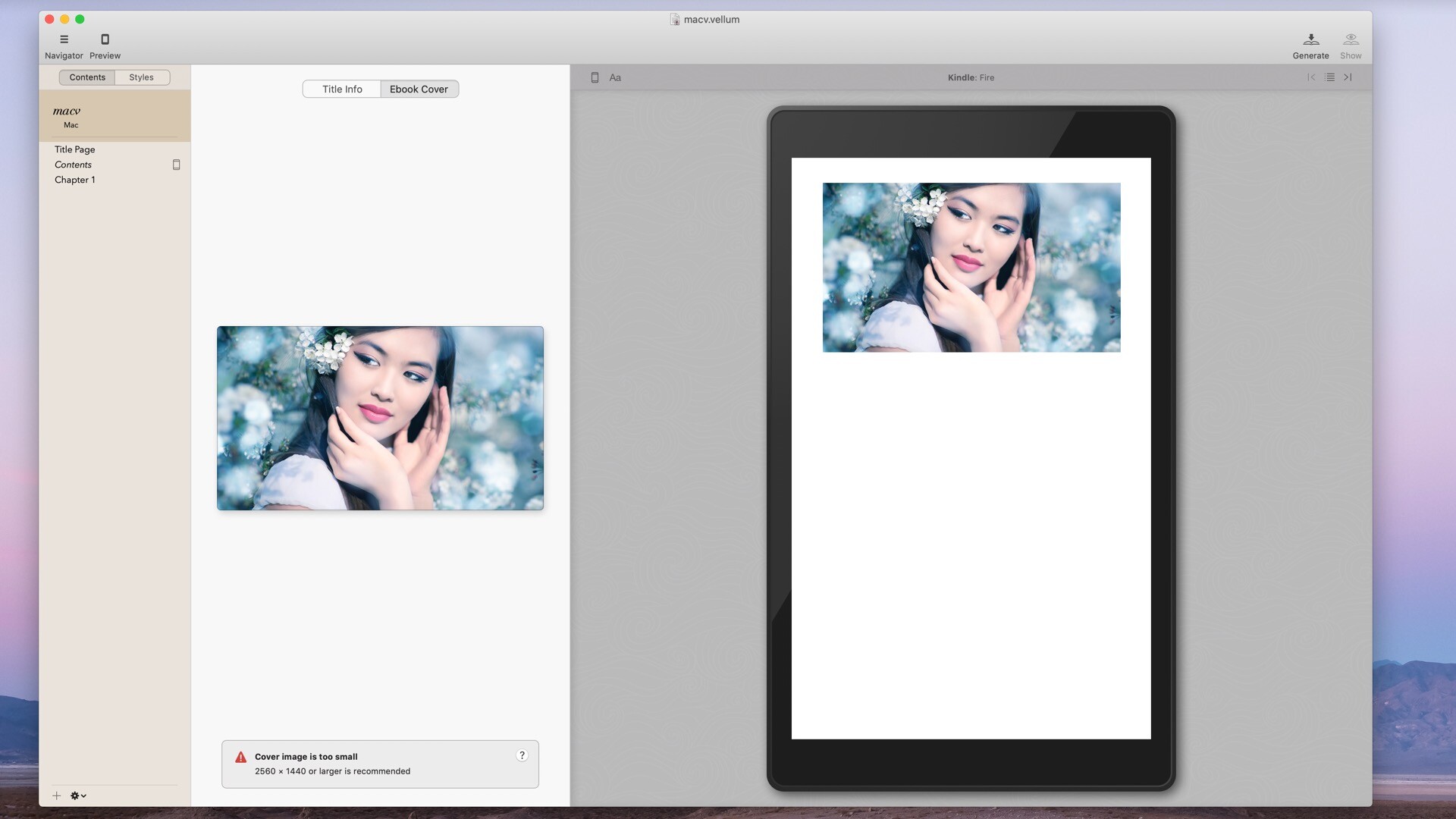Image resolution: width=1456 pixels, height=819 pixels.
Task: Jump to first page with the skip-back icon
Action: pyautogui.click(x=1310, y=77)
